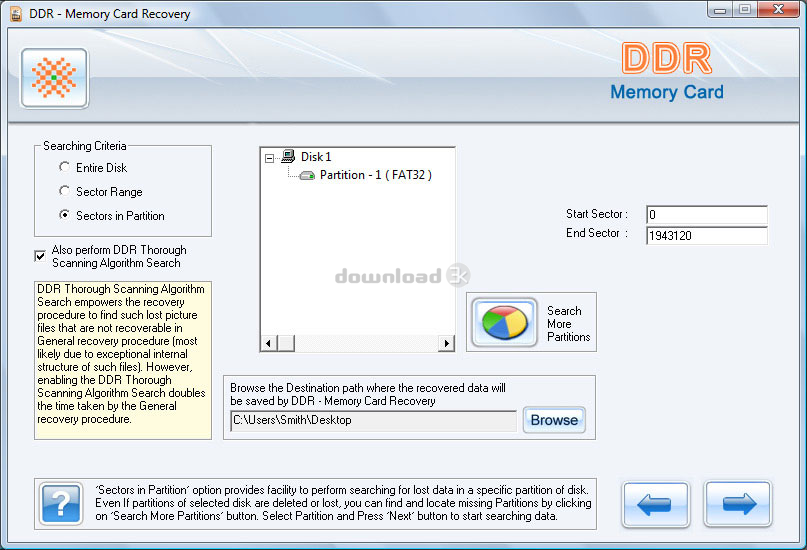The width and height of the screenshot is (807, 550).
Task: Click the large orange DDR header text
Action: 667,58
